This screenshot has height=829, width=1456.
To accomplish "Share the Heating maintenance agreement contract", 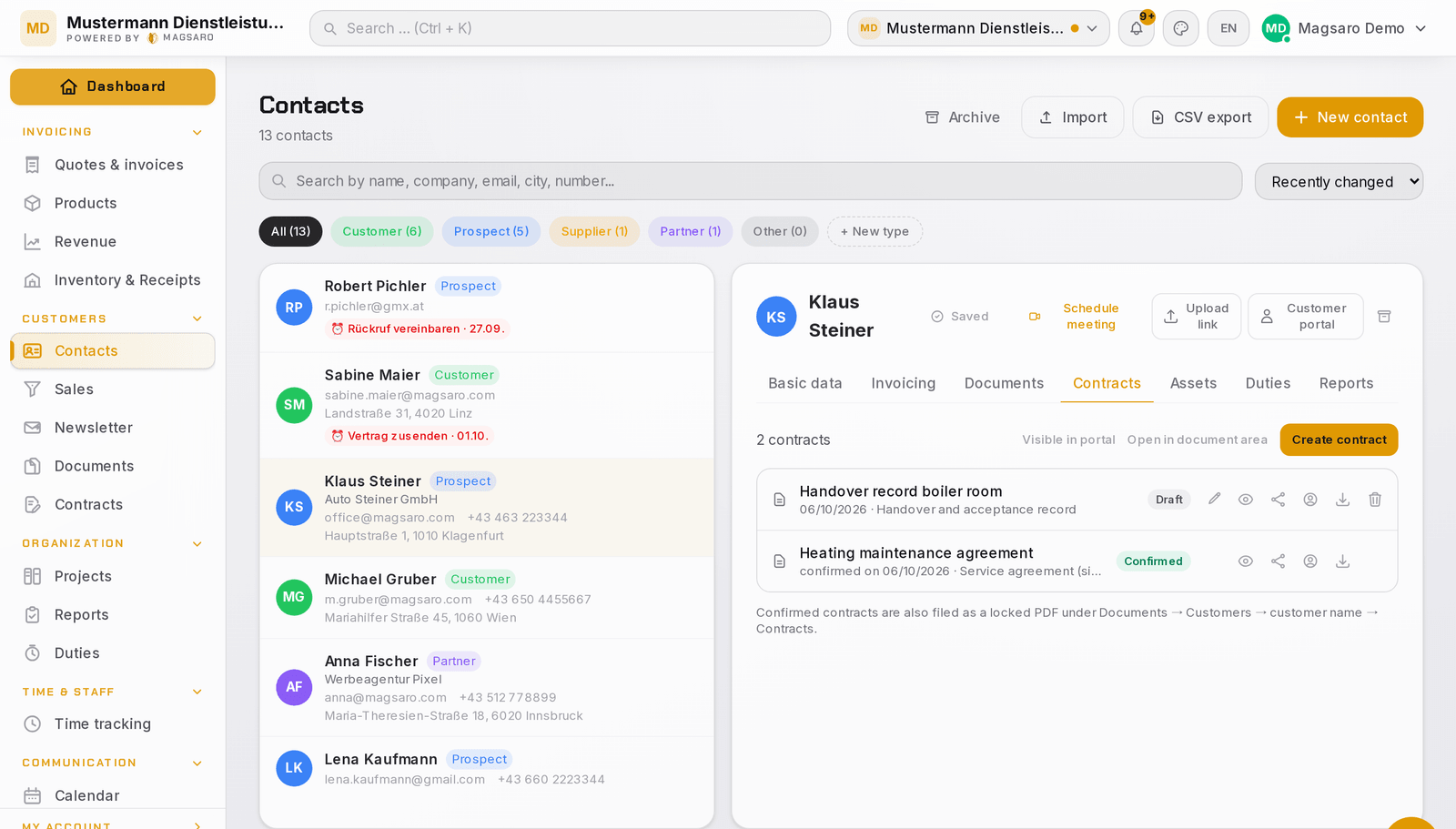I will click(x=1279, y=561).
